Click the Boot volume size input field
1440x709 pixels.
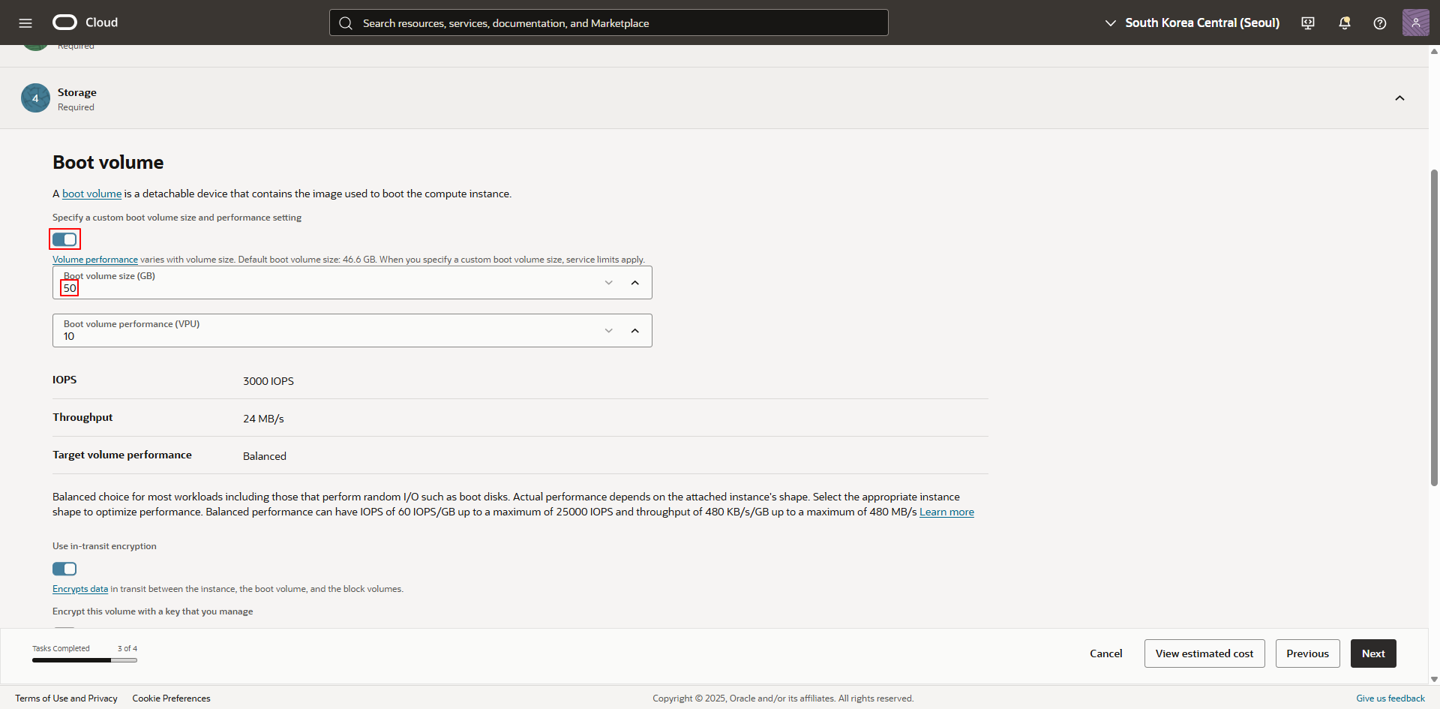pos(320,288)
